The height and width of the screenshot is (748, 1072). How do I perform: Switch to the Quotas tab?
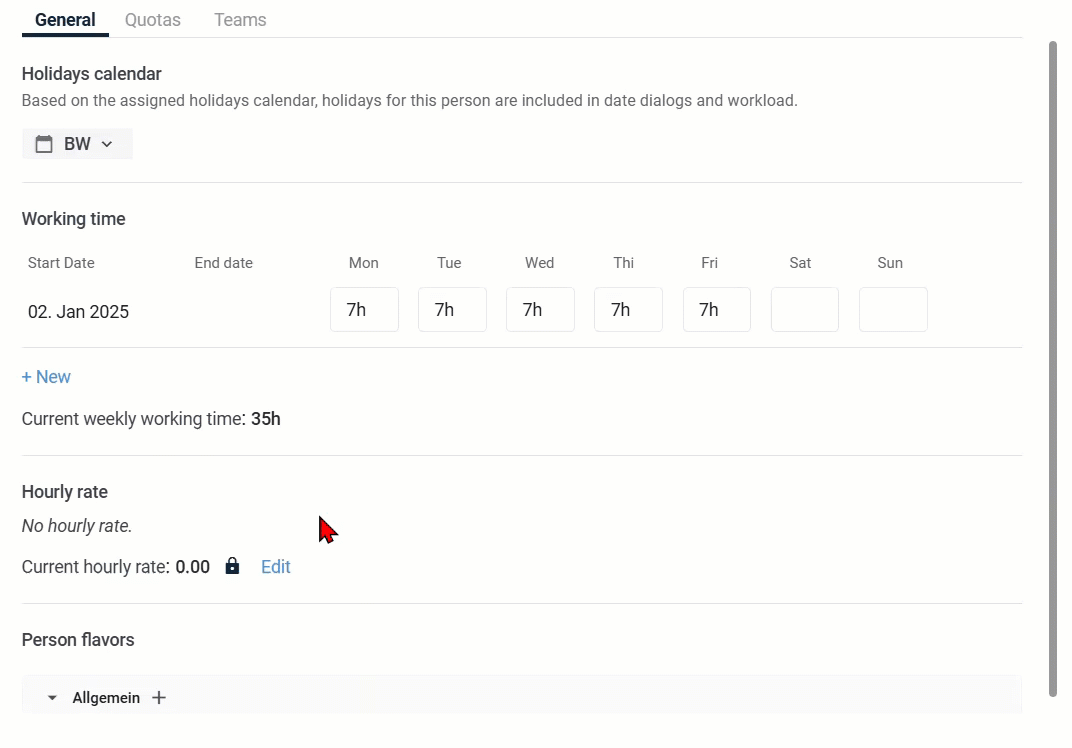[x=153, y=20]
